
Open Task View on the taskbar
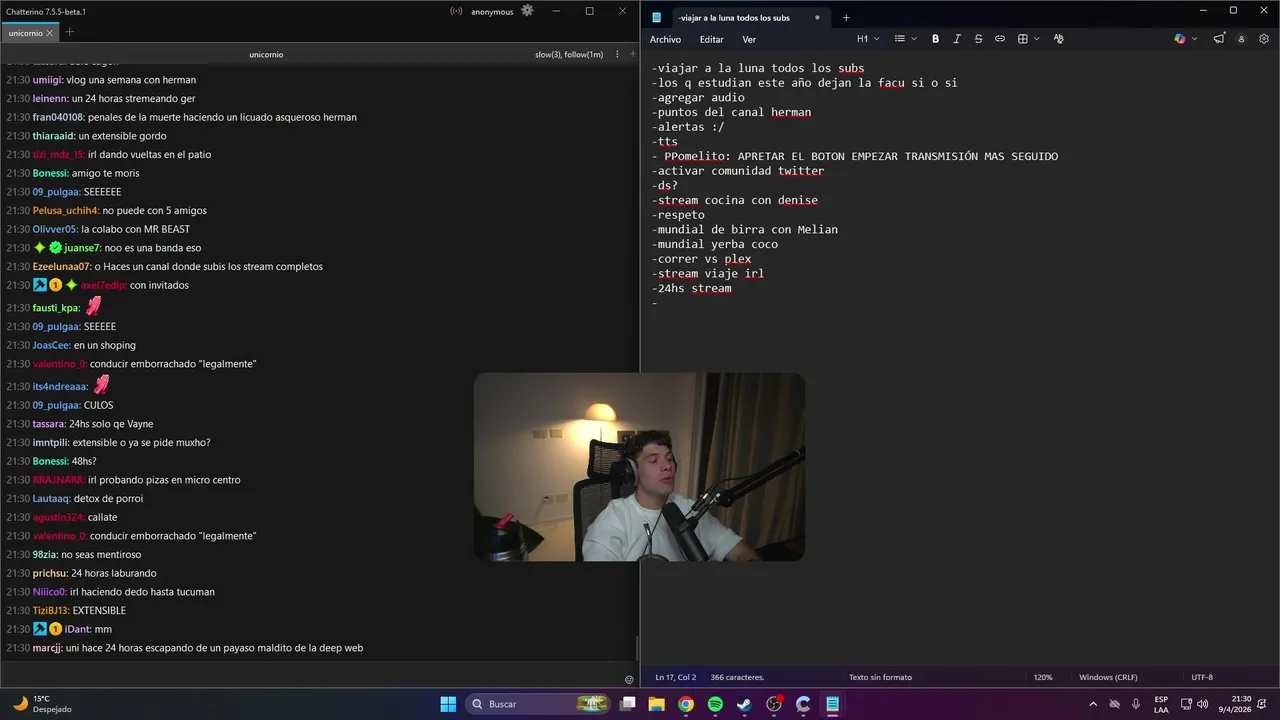[627, 704]
